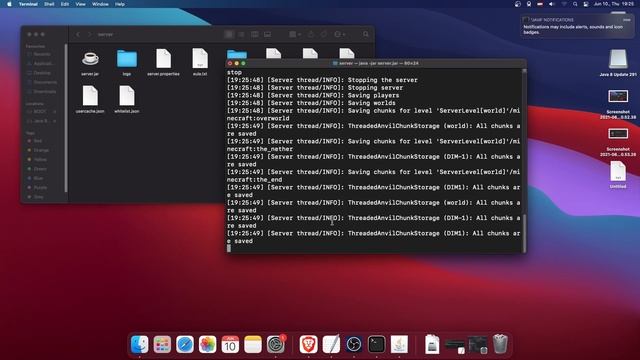Click date and time in menu bar
Screen dimensions: 640x360
pyautogui.click(x=614, y=4)
